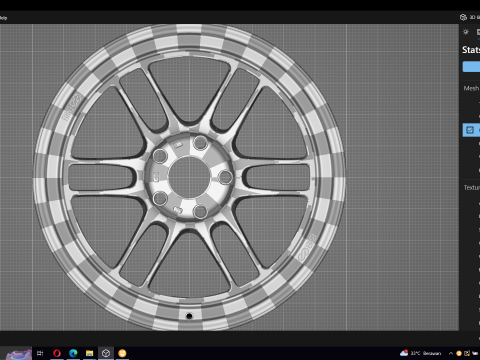Open Task View from taskbar

tap(40, 353)
